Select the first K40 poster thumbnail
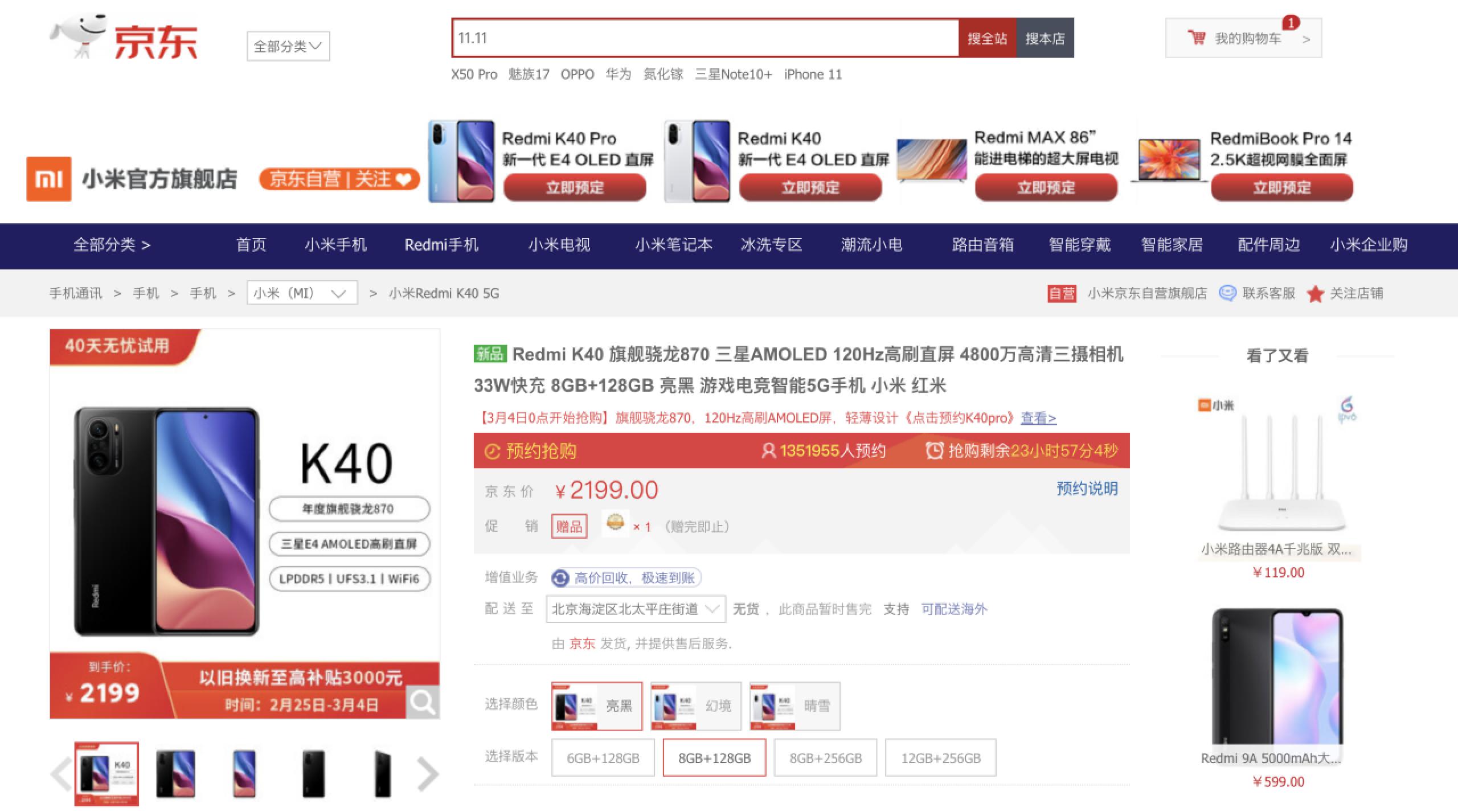 pos(107,774)
